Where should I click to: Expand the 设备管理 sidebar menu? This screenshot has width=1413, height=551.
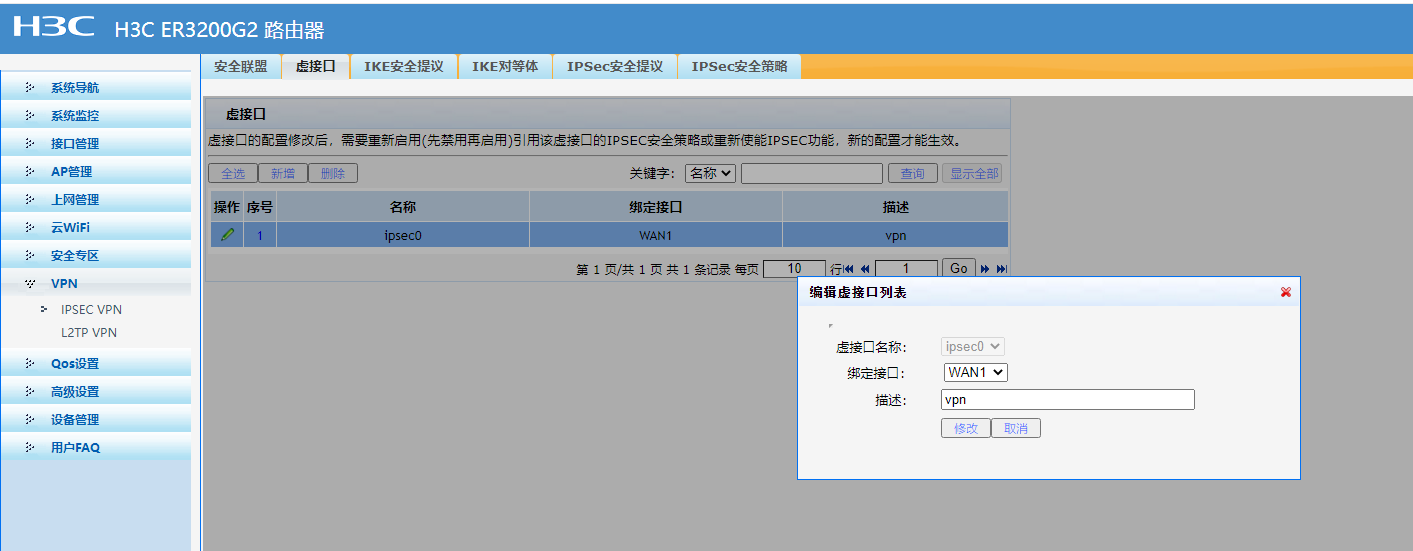96,420
